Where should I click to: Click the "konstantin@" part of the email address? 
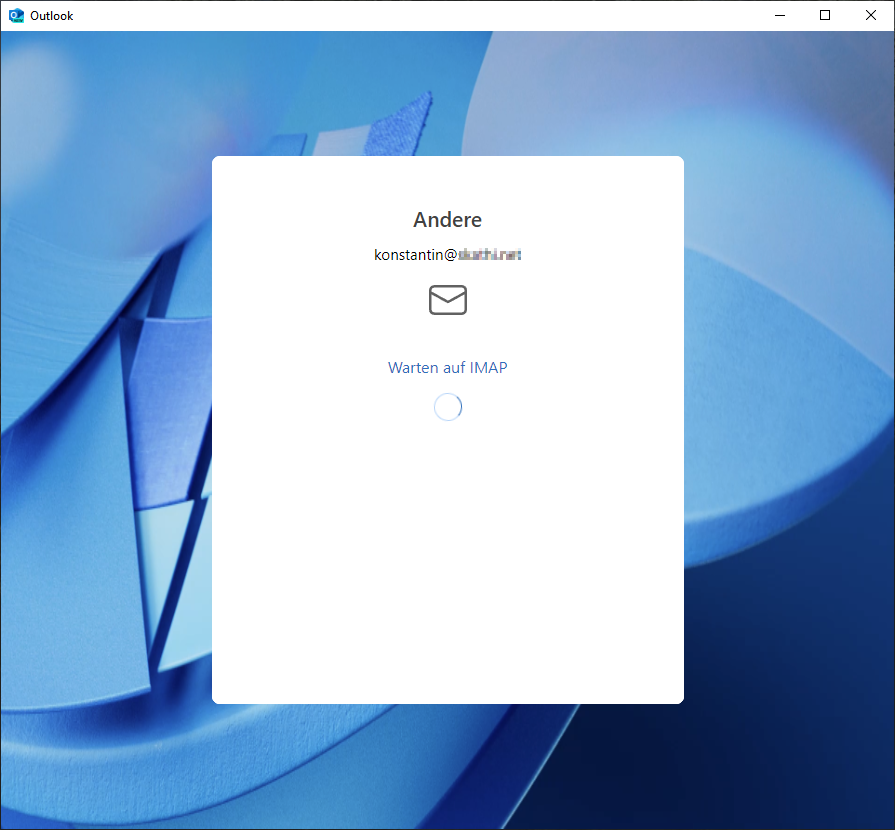[x=415, y=255]
